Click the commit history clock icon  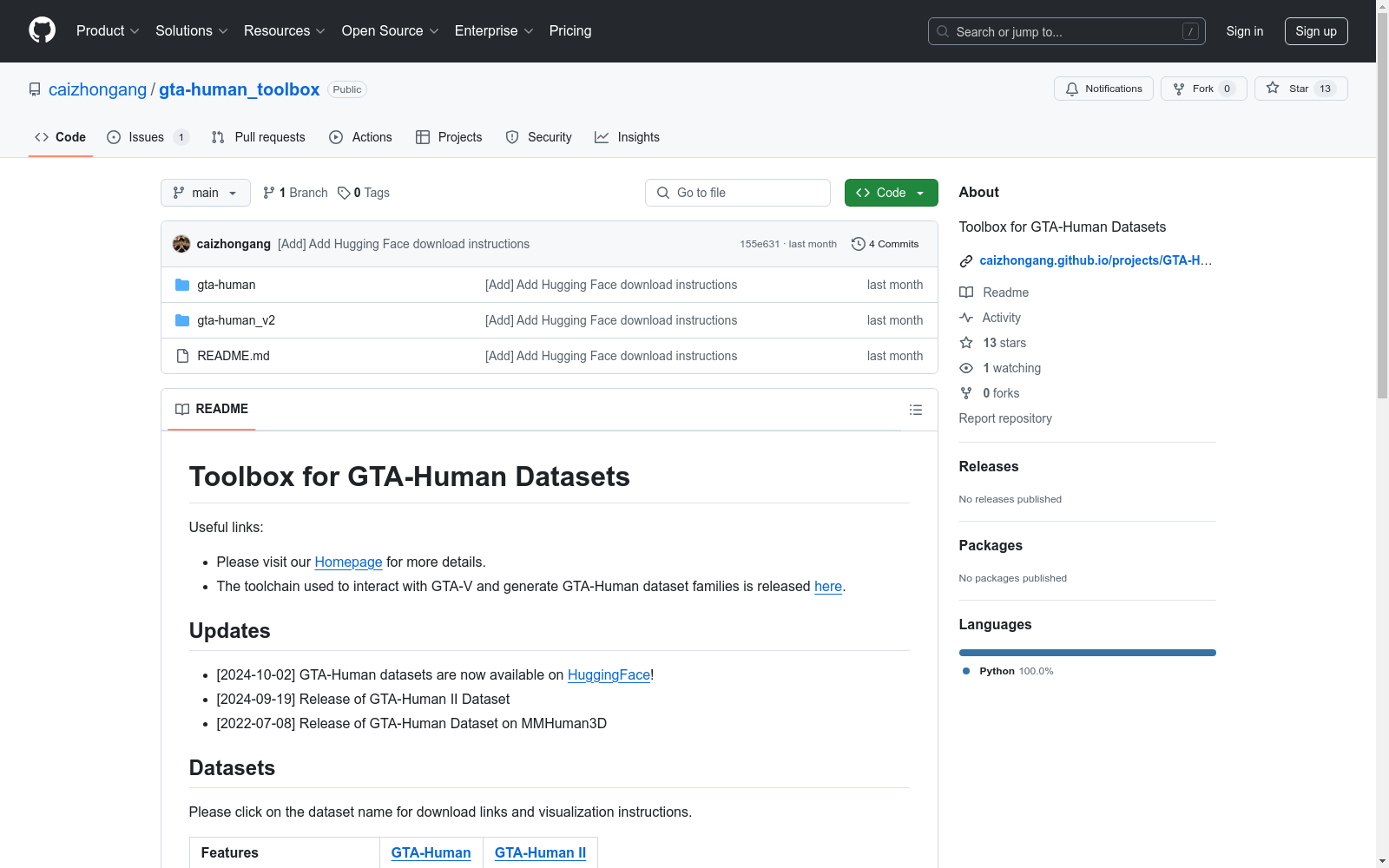[858, 244]
